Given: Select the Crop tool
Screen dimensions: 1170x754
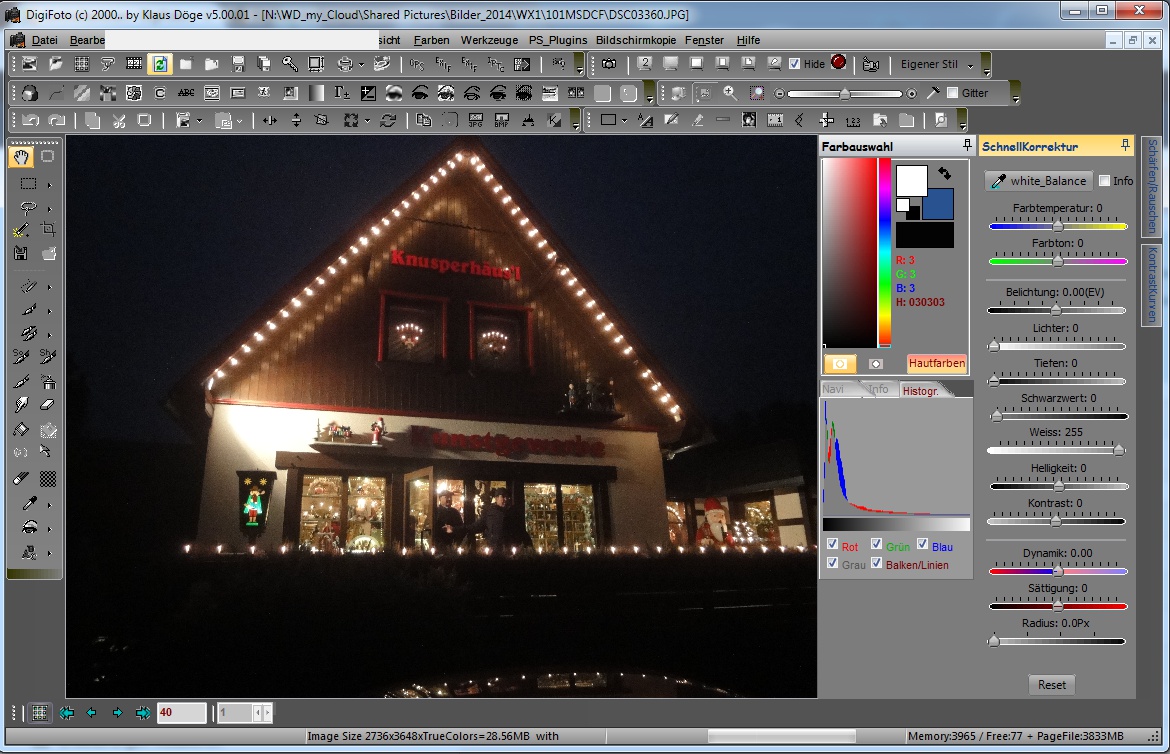Looking at the screenshot, I should point(47,230).
